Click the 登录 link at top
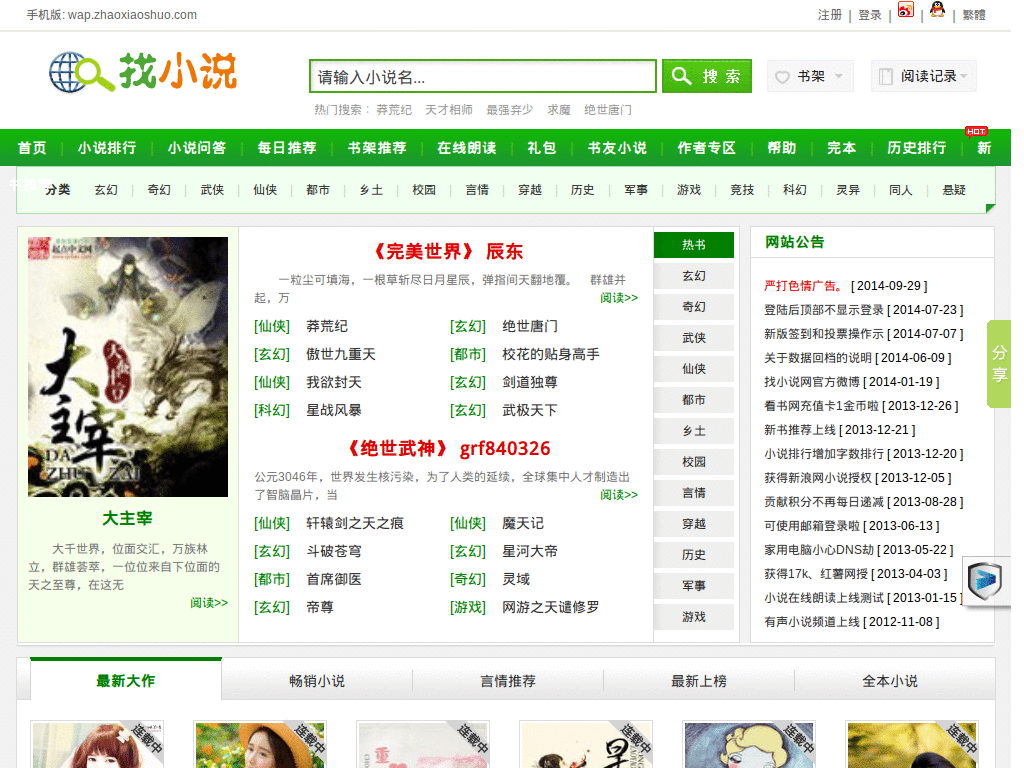Screen dimensions: 1024x768 click(x=870, y=15)
